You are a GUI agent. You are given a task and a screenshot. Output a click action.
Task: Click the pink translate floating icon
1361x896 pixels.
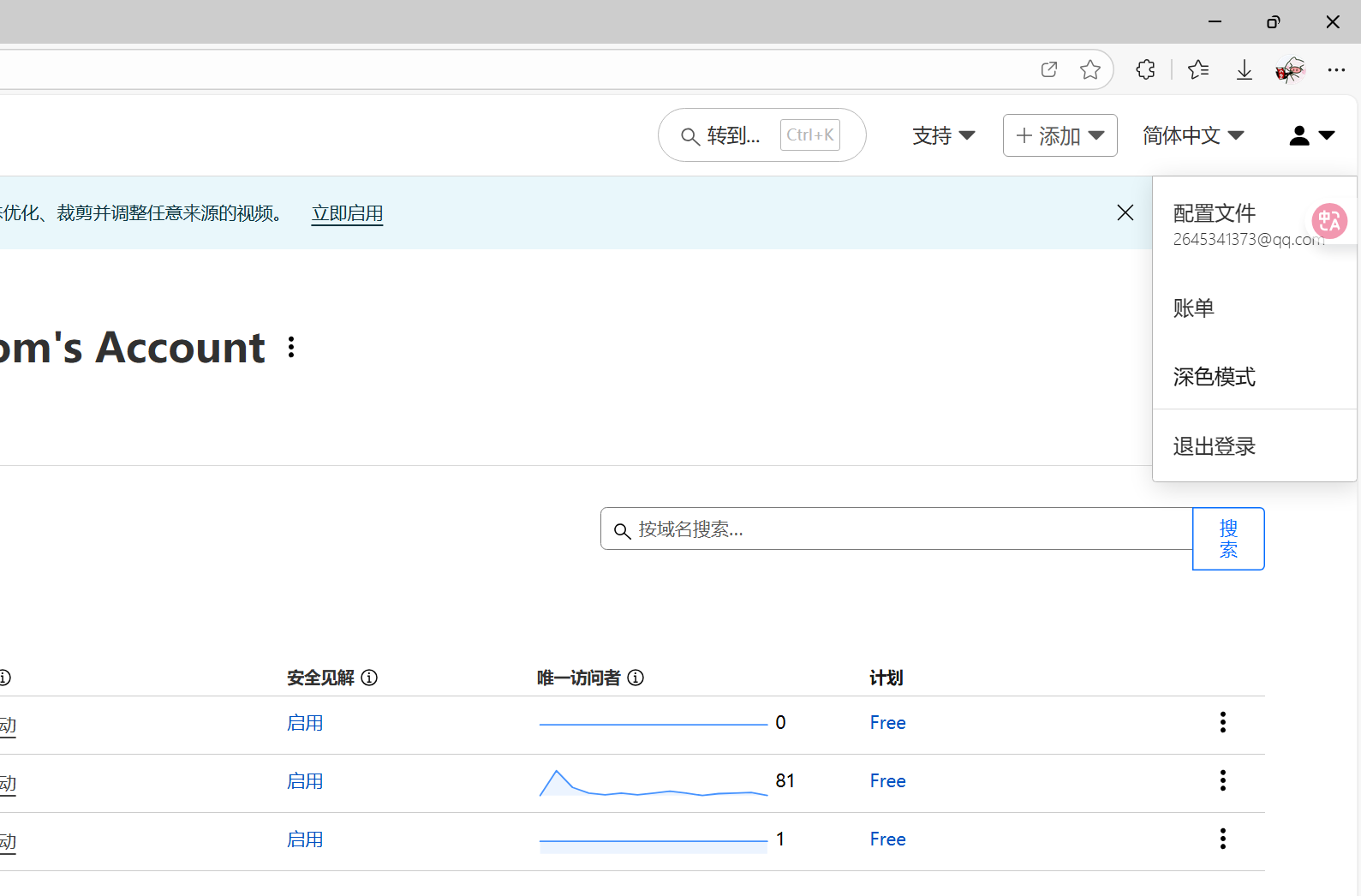pyautogui.click(x=1329, y=221)
